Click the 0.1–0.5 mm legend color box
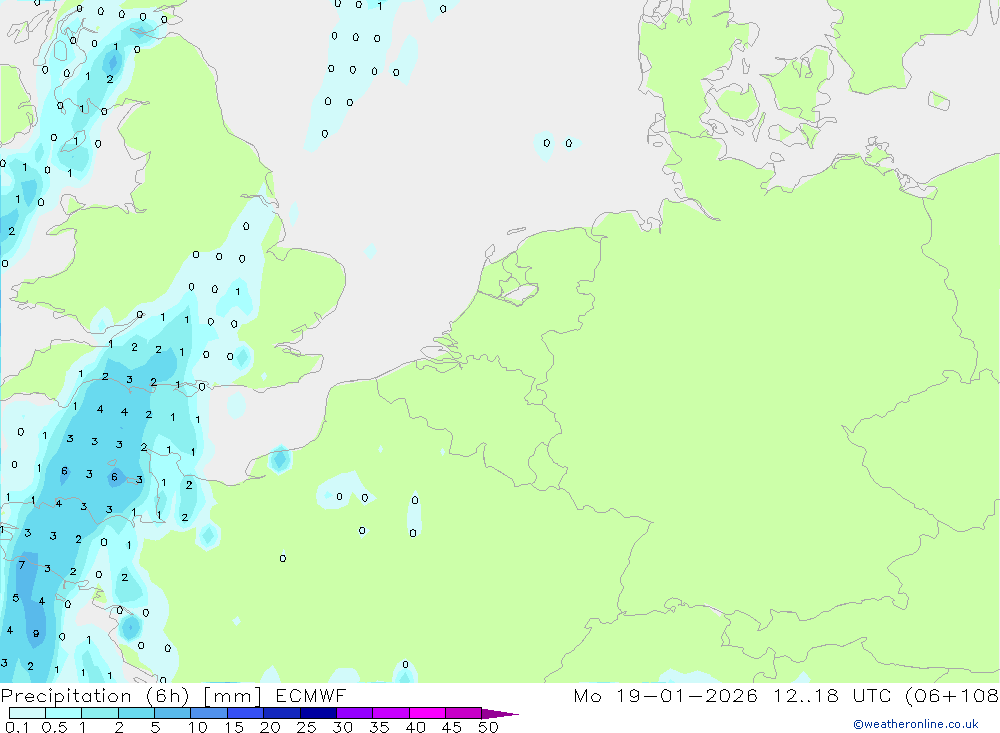Viewport: 1000px width, 733px height. click(x=27, y=713)
